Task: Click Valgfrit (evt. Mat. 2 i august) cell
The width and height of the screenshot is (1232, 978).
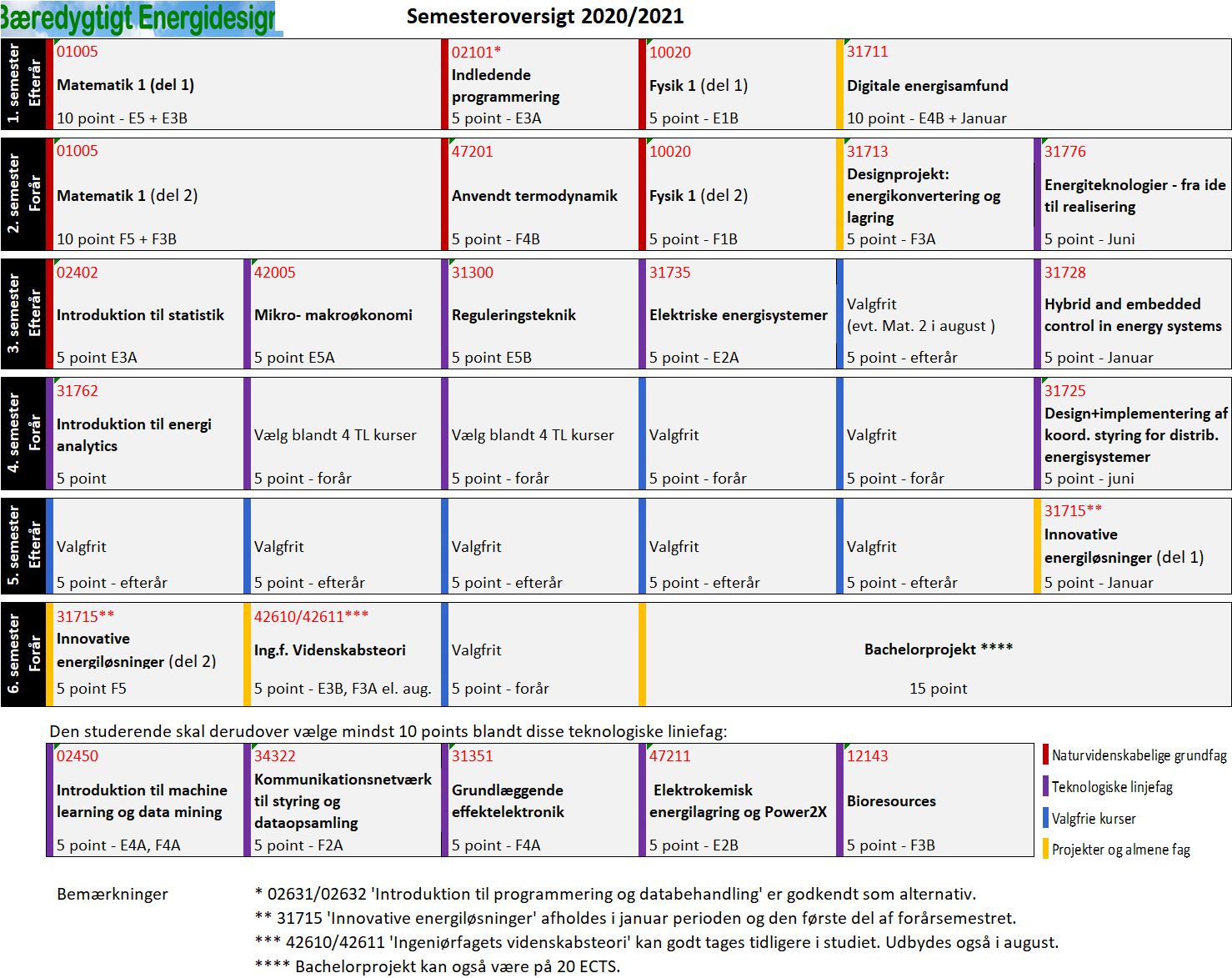Action: 935,313
